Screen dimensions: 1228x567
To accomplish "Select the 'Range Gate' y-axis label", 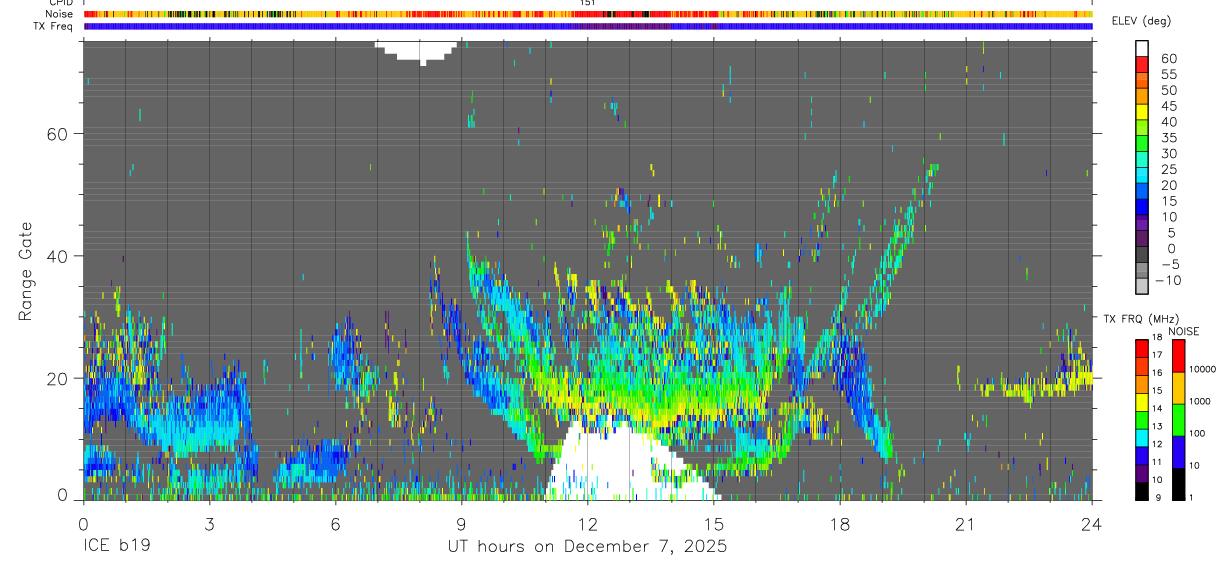I will (x=25, y=272).
